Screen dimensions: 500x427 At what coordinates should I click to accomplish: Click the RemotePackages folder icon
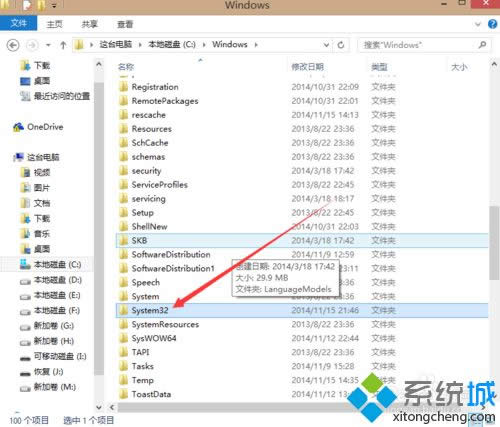pos(124,101)
